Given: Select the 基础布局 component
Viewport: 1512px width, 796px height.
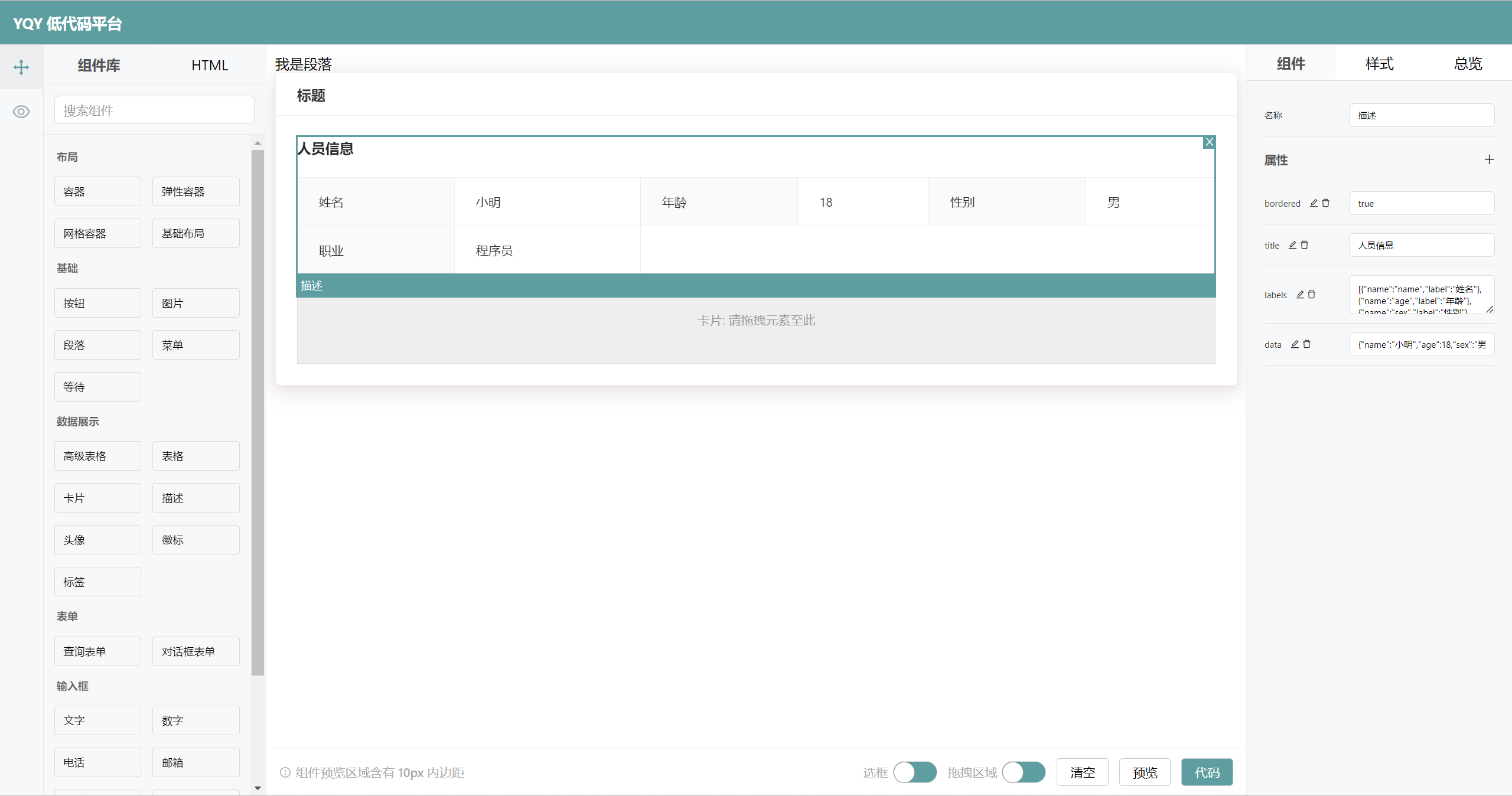Looking at the screenshot, I should [x=196, y=234].
